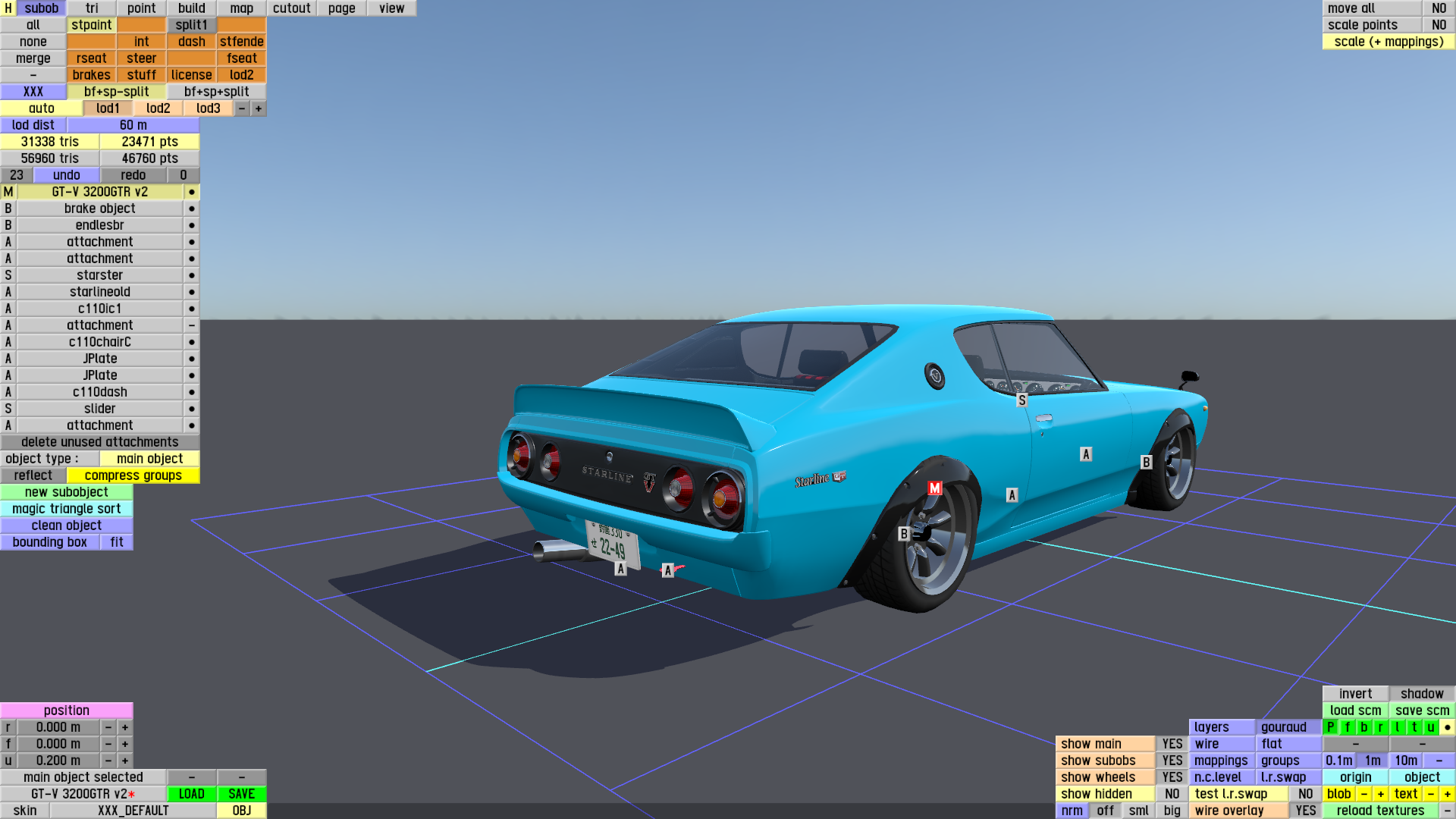Switch to the build menu tab
Image resolution: width=1456 pixels, height=819 pixels.
tap(191, 8)
